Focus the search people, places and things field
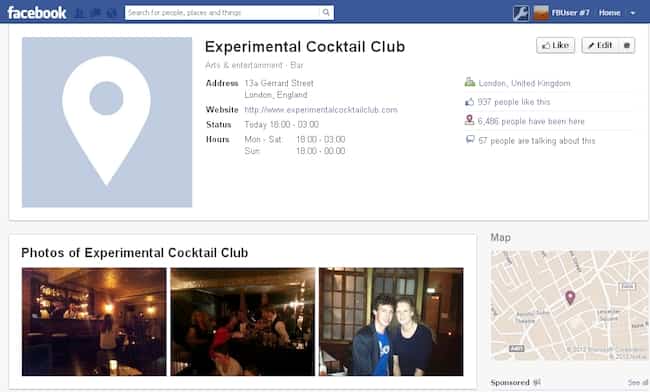 click(224, 12)
